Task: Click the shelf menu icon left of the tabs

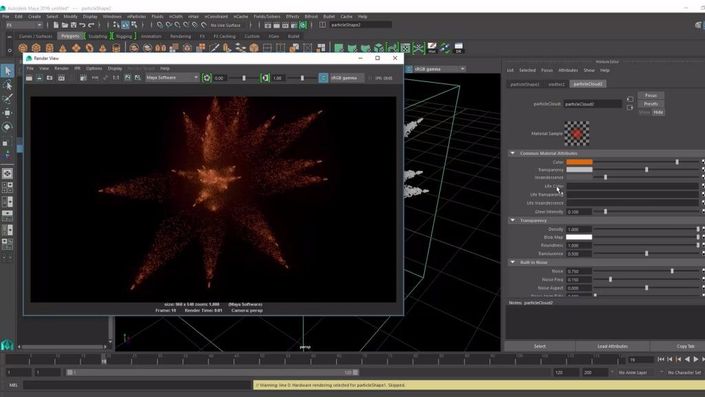Action: [9, 36]
